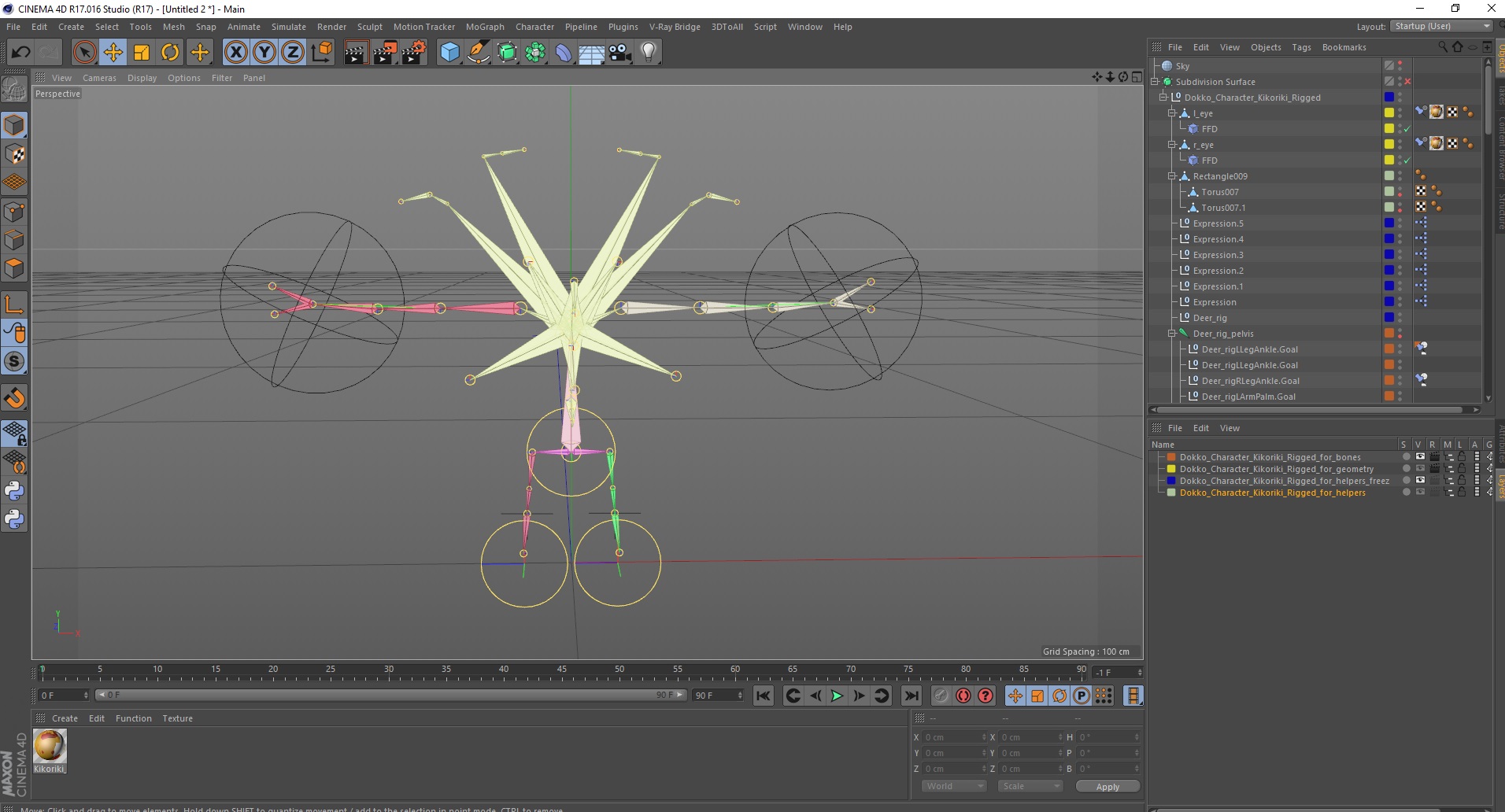Switch to Polygons mode
The height and width of the screenshot is (812, 1505).
pyautogui.click(x=14, y=268)
